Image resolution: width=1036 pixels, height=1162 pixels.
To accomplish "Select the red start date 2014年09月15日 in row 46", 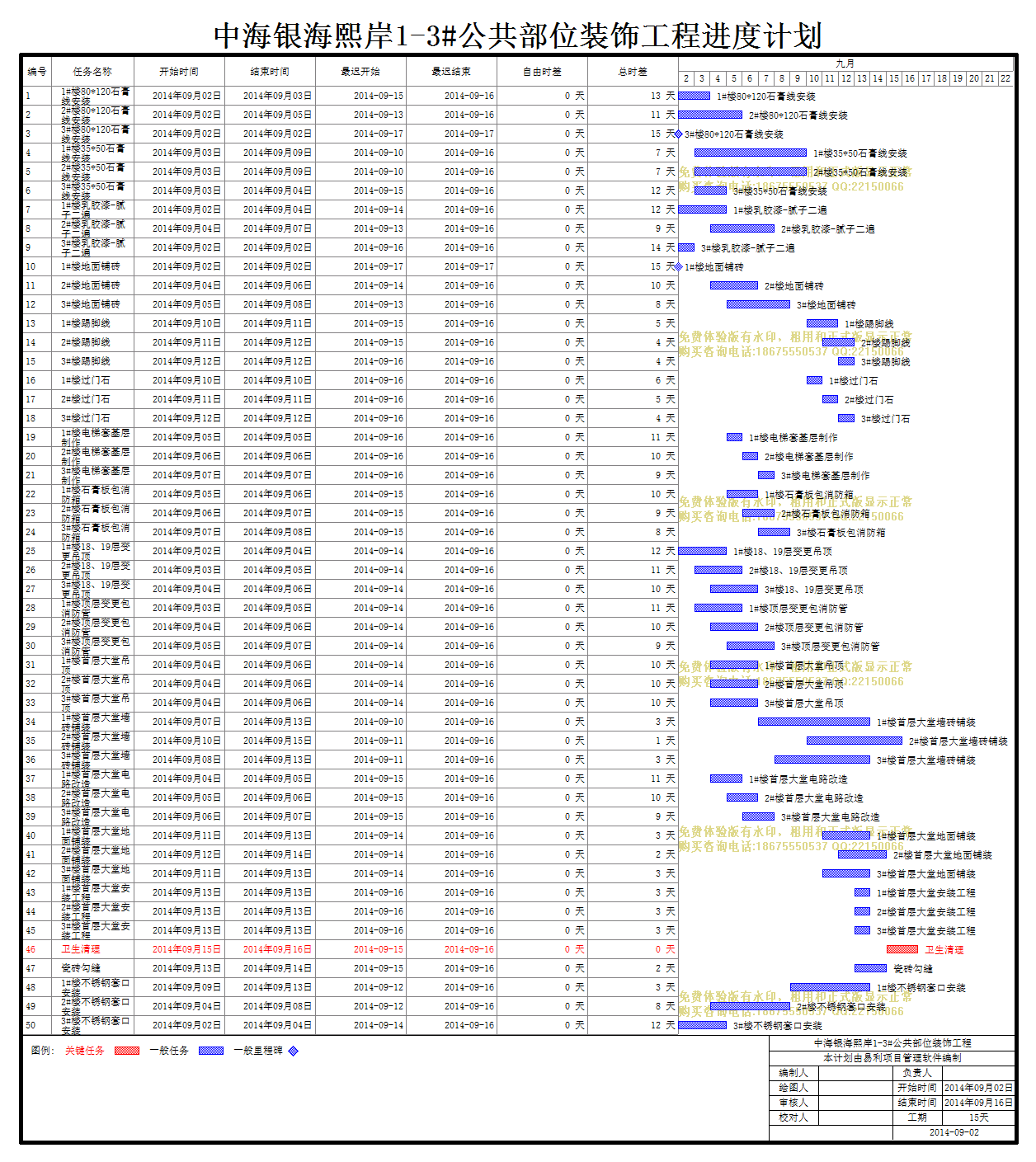I will [x=186, y=949].
